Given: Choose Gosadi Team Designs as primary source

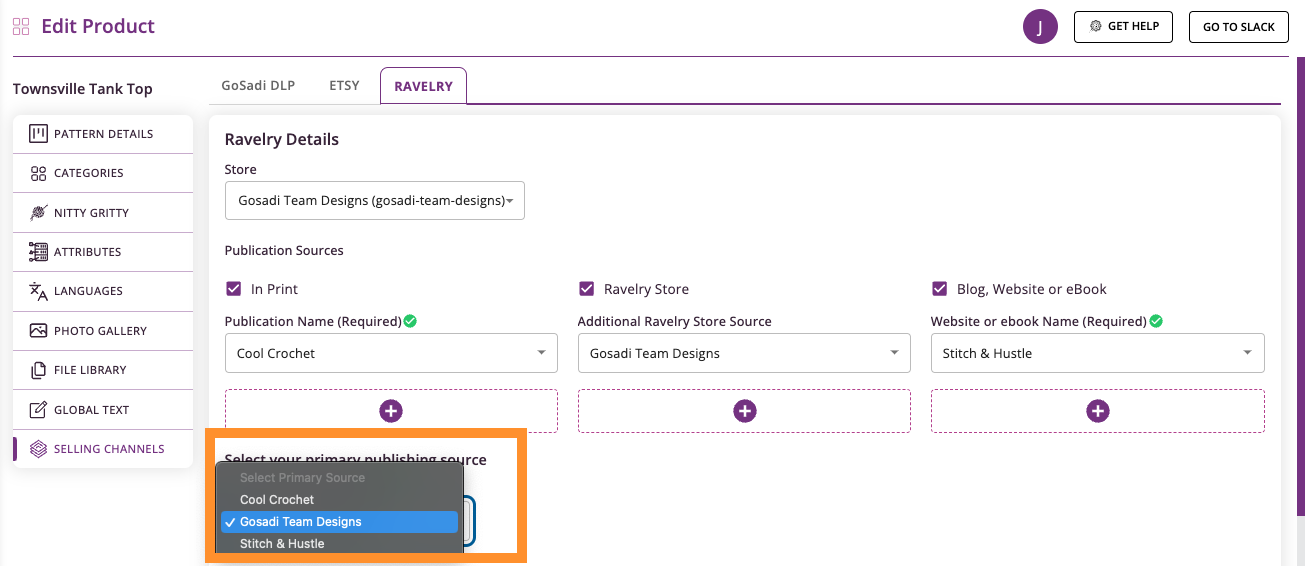Looking at the screenshot, I should (x=340, y=522).
